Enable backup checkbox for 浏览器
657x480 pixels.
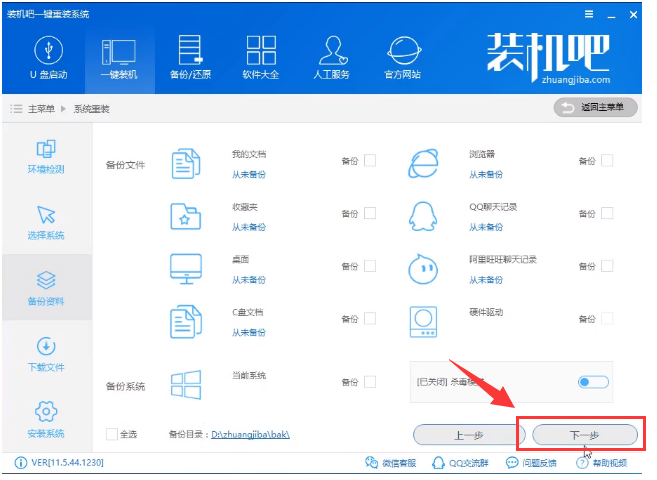point(607,160)
